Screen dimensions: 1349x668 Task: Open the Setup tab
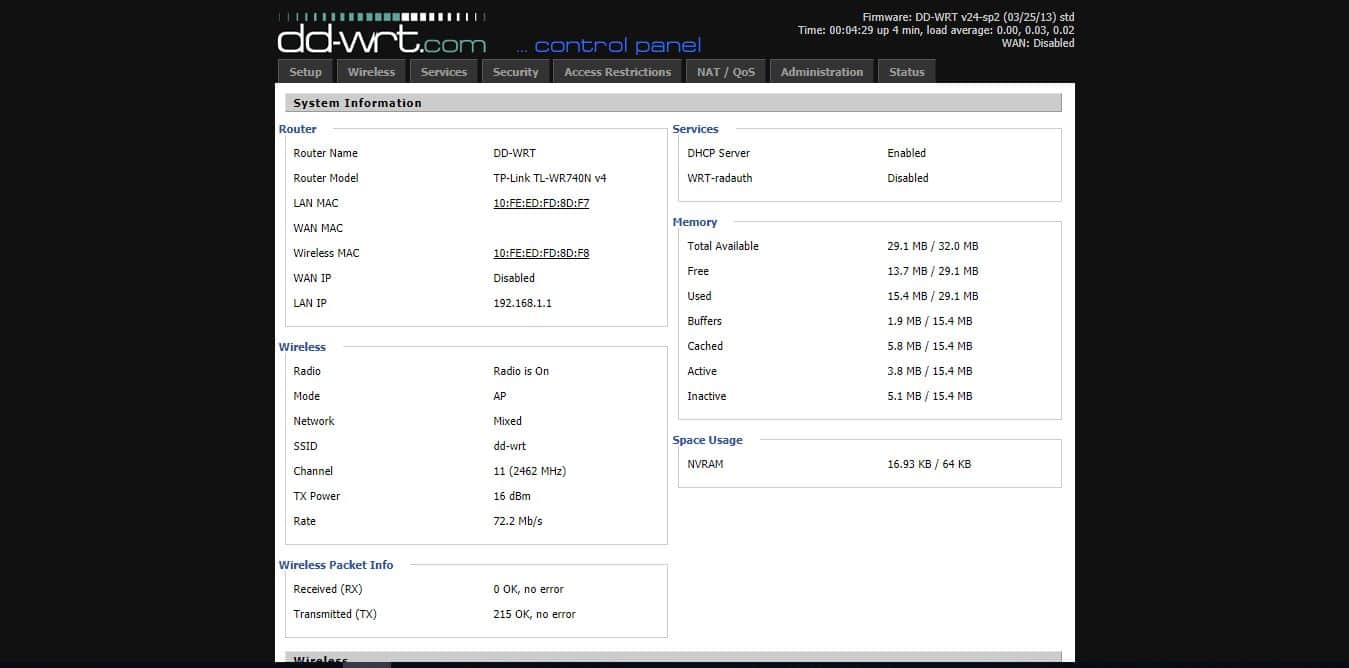pos(305,72)
